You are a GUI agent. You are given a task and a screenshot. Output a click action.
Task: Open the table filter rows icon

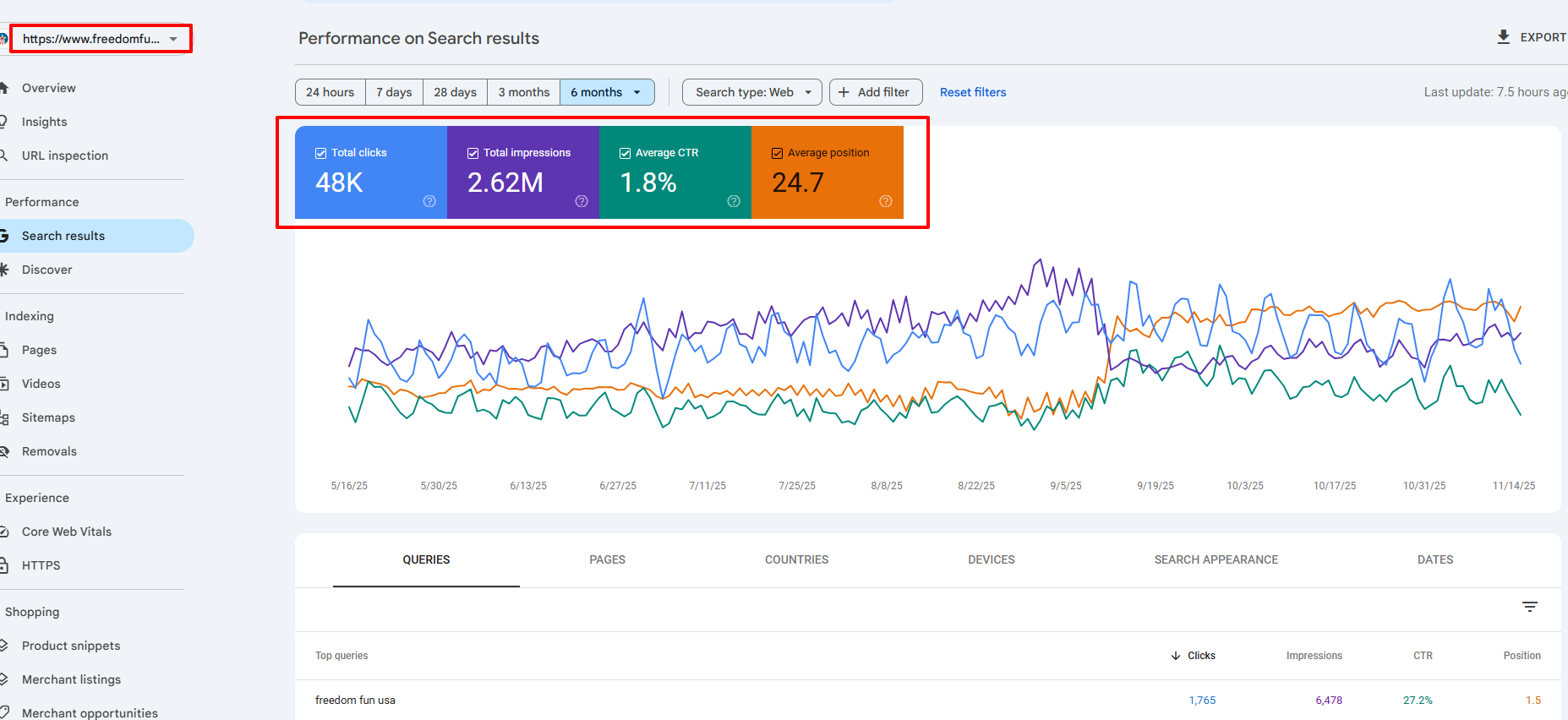[x=1530, y=607]
